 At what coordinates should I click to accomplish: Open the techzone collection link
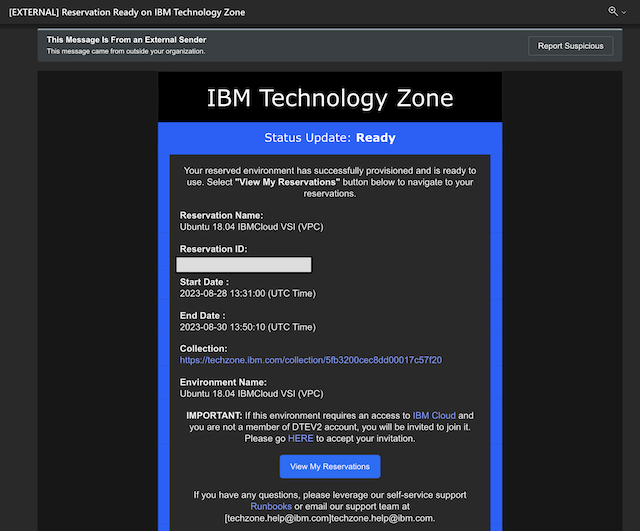point(311,360)
